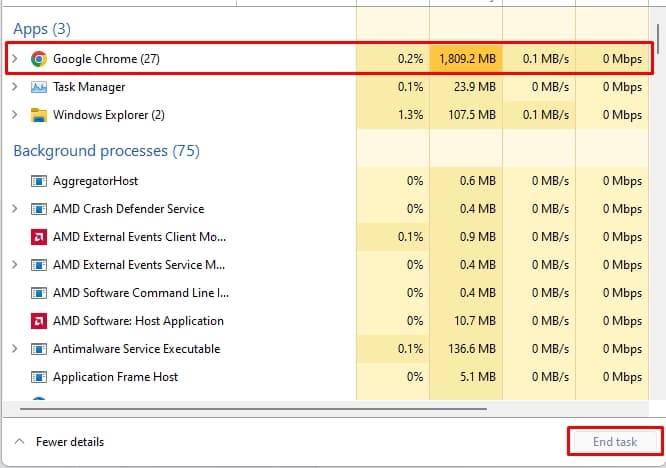Screen dimensions: 666x468
Task: Click Windows Explorer's 1.3% CPU value
Action: [x=410, y=115]
